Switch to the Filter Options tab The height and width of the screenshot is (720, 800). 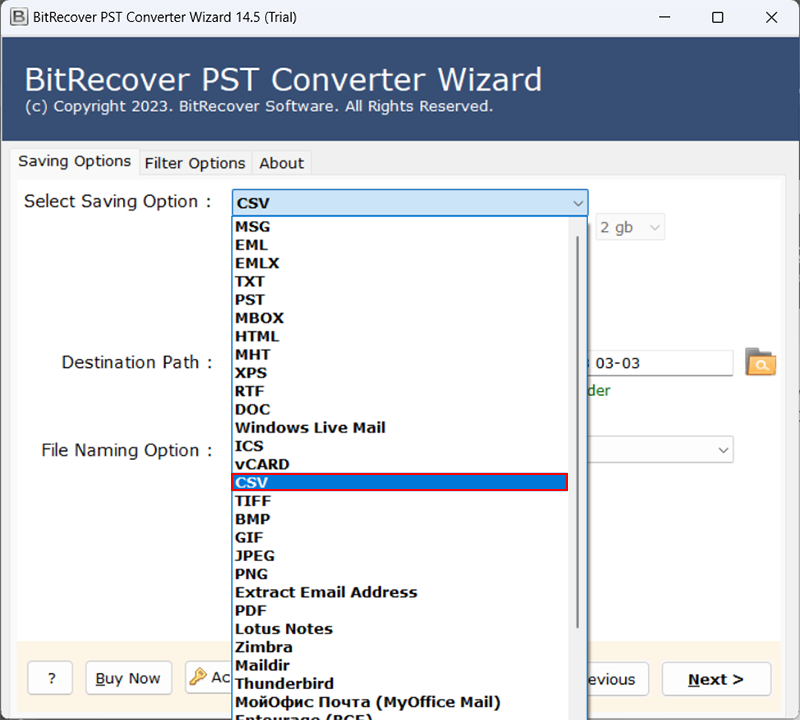195,163
